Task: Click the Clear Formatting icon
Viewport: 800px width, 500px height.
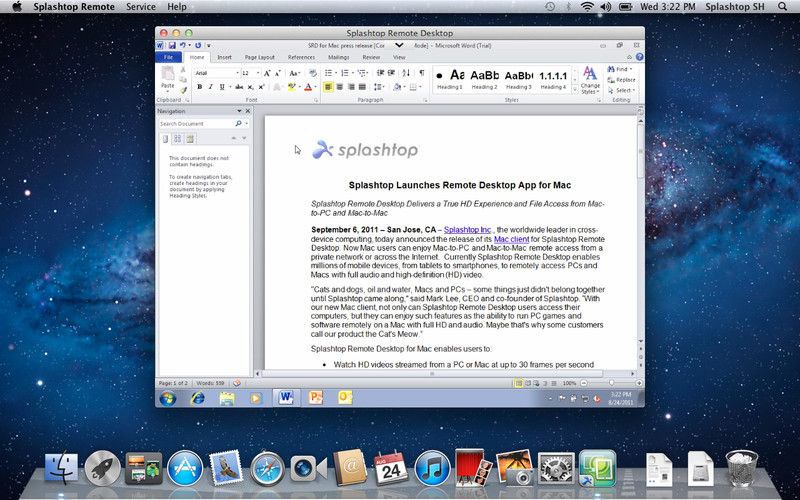Action: tap(313, 73)
